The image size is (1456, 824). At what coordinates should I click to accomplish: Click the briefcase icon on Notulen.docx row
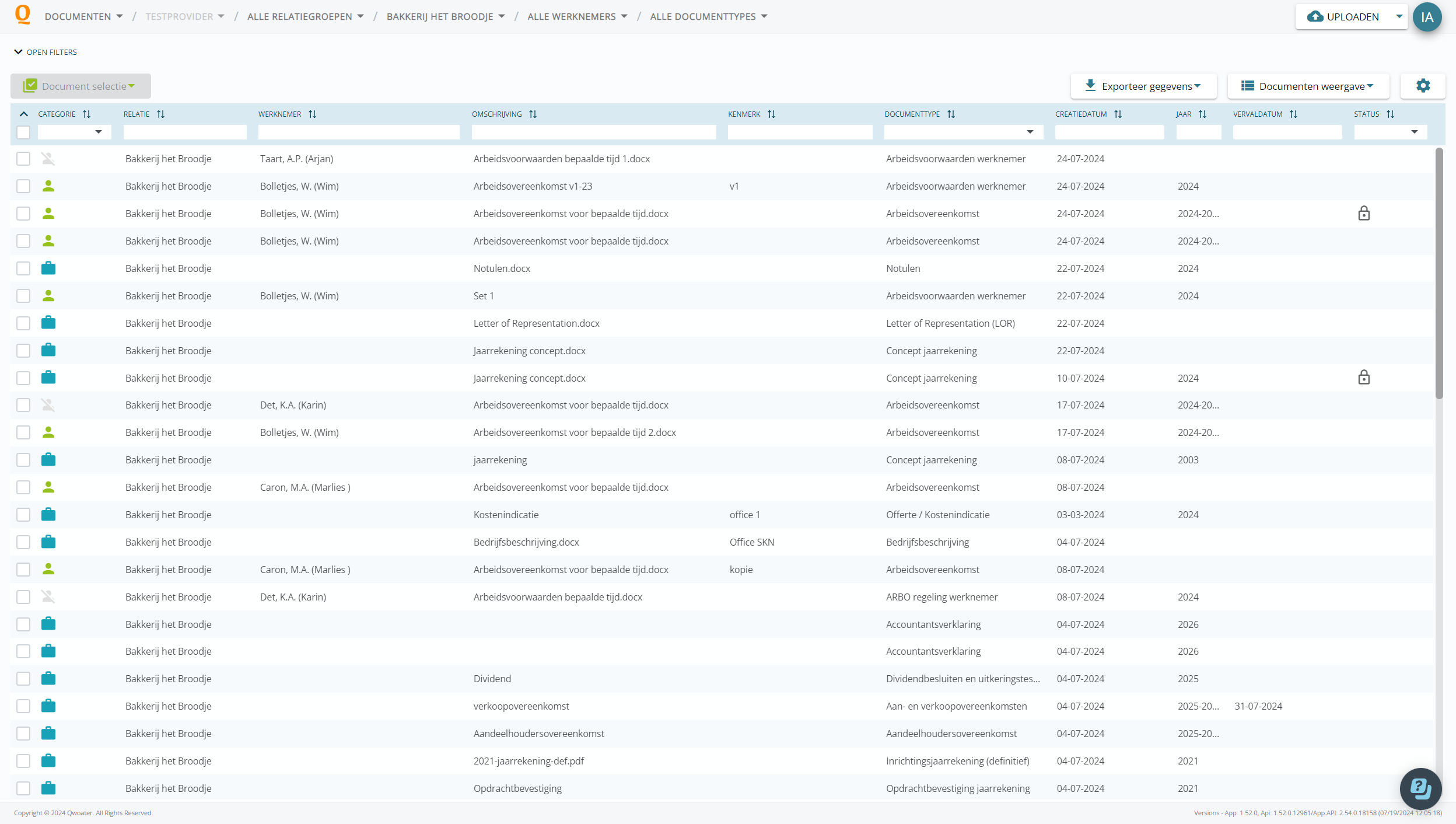(x=48, y=268)
